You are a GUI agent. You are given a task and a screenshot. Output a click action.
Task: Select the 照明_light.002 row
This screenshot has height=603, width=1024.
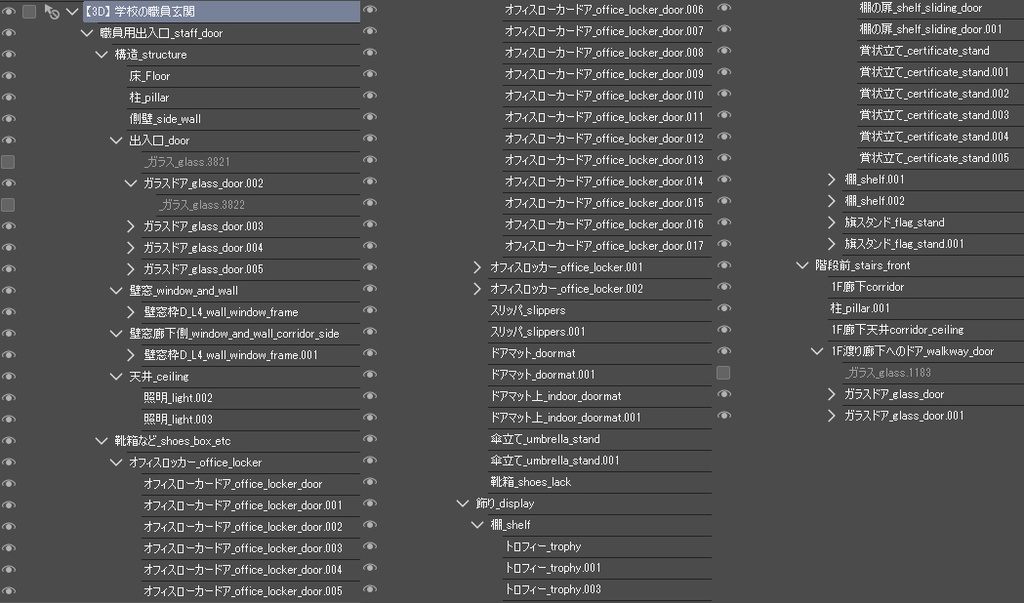251,398
